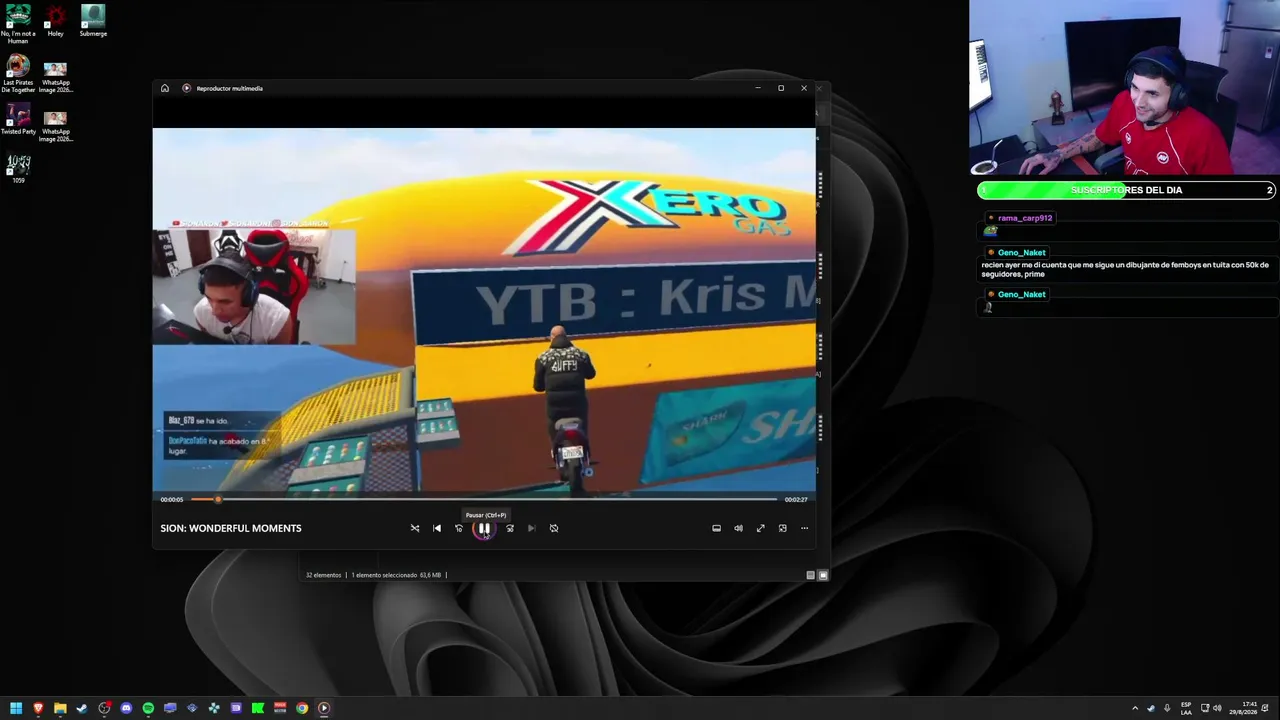Go to the next track
The width and height of the screenshot is (1280, 720).
pyautogui.click(x=532, y=528)
